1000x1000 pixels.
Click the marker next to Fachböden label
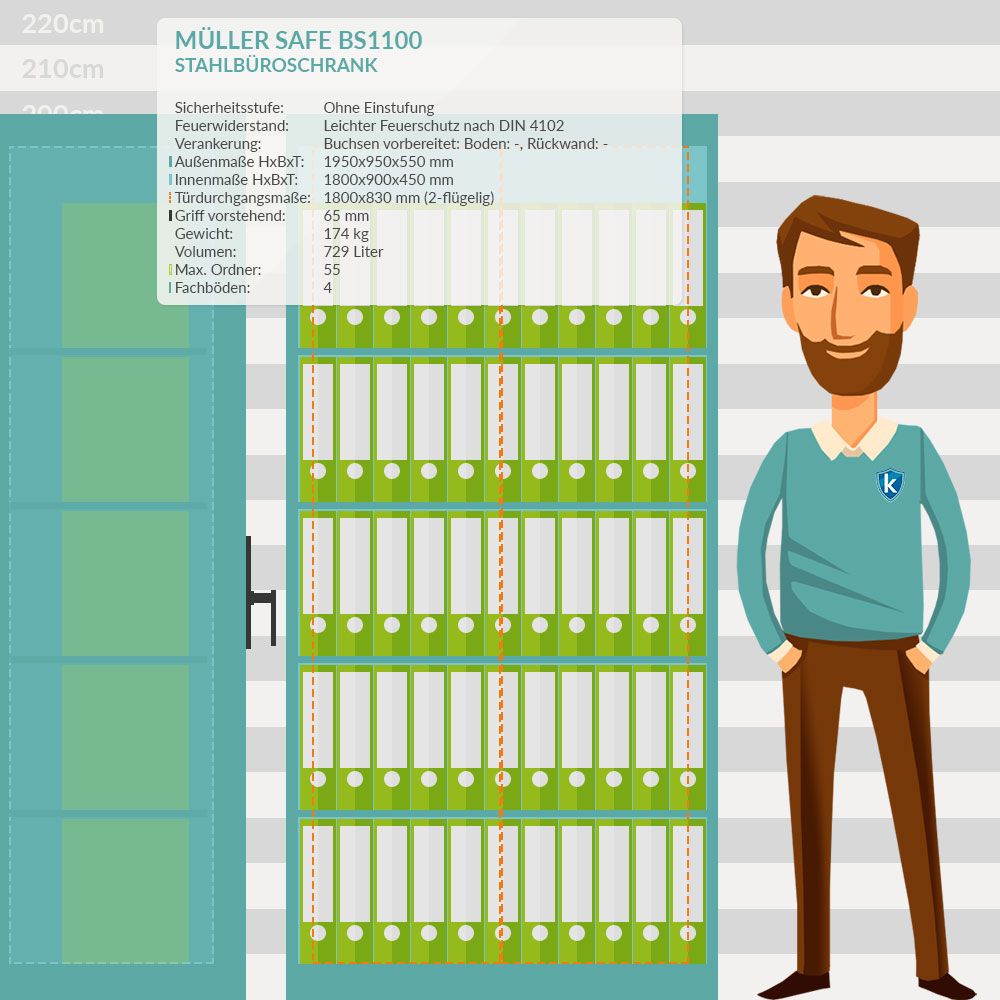(170, 288)
